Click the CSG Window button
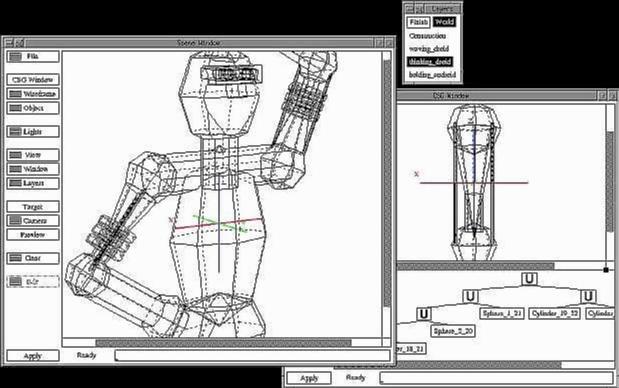Image resolution: width=619 pixels, height=388 pixels. click(x=33, y=80)
